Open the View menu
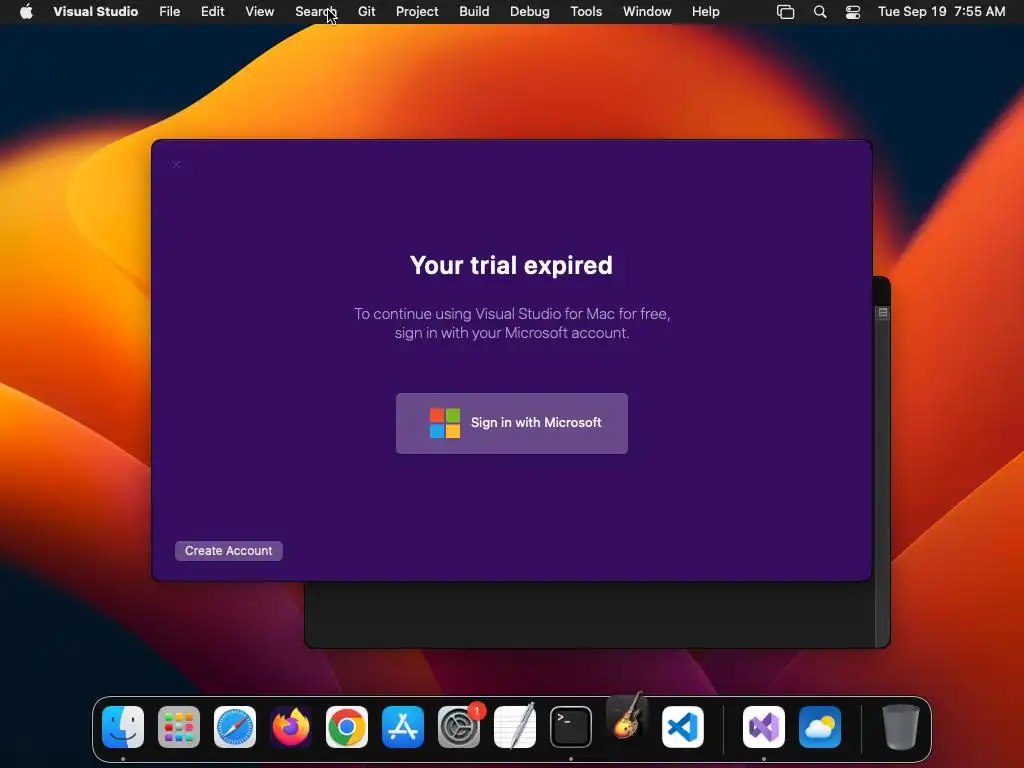 pyautogui.click(x=259, y=12)
